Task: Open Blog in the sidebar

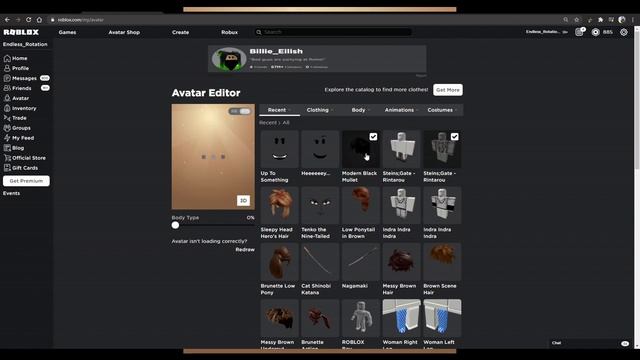Action: [14, 148]
